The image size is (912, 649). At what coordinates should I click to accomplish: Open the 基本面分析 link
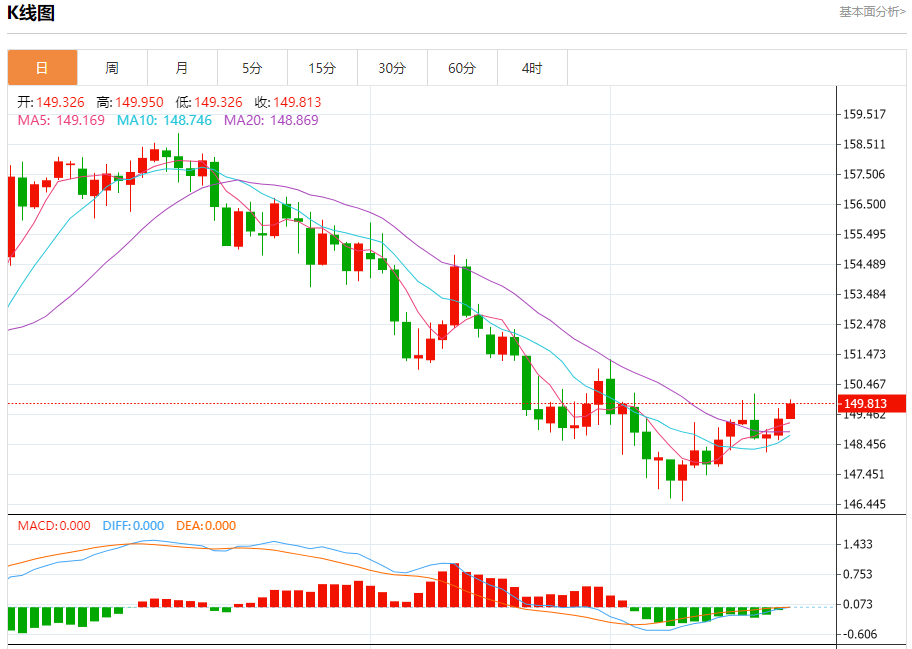pos(872,12)
